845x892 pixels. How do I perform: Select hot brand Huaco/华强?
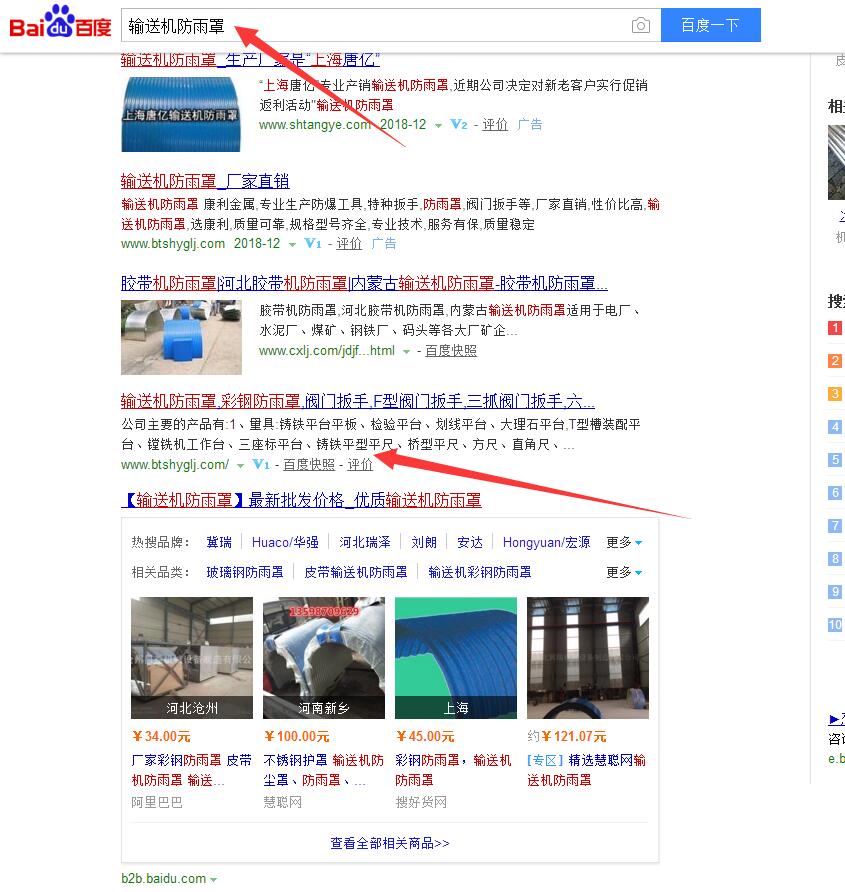tap(285, 542)
